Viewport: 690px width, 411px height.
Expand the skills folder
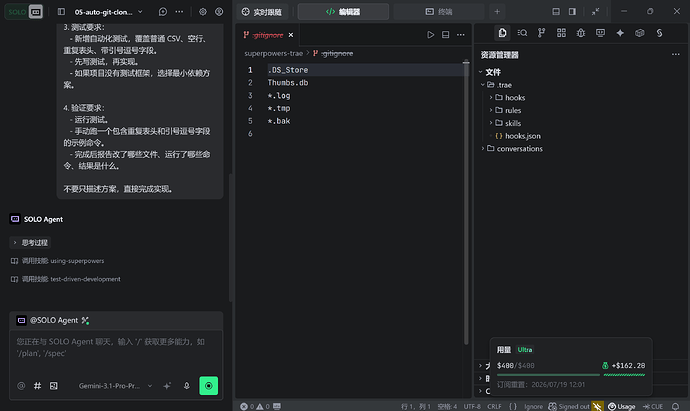(x=508, y=123)
